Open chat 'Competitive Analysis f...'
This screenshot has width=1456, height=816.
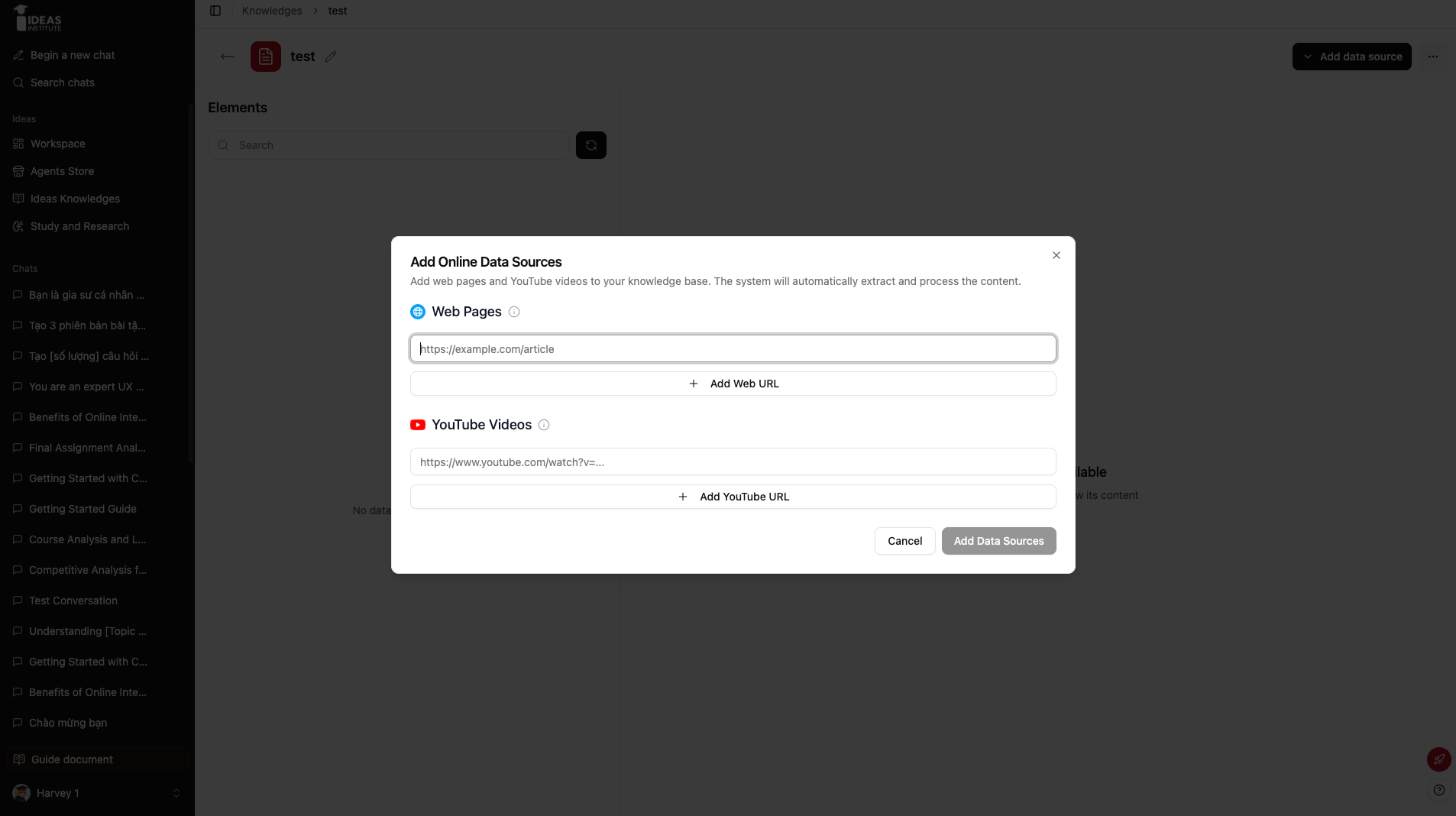[97, 570]
